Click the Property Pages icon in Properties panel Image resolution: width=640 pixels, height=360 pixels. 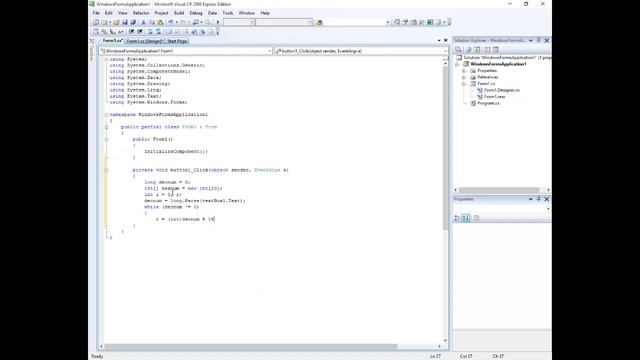point(476,218)
